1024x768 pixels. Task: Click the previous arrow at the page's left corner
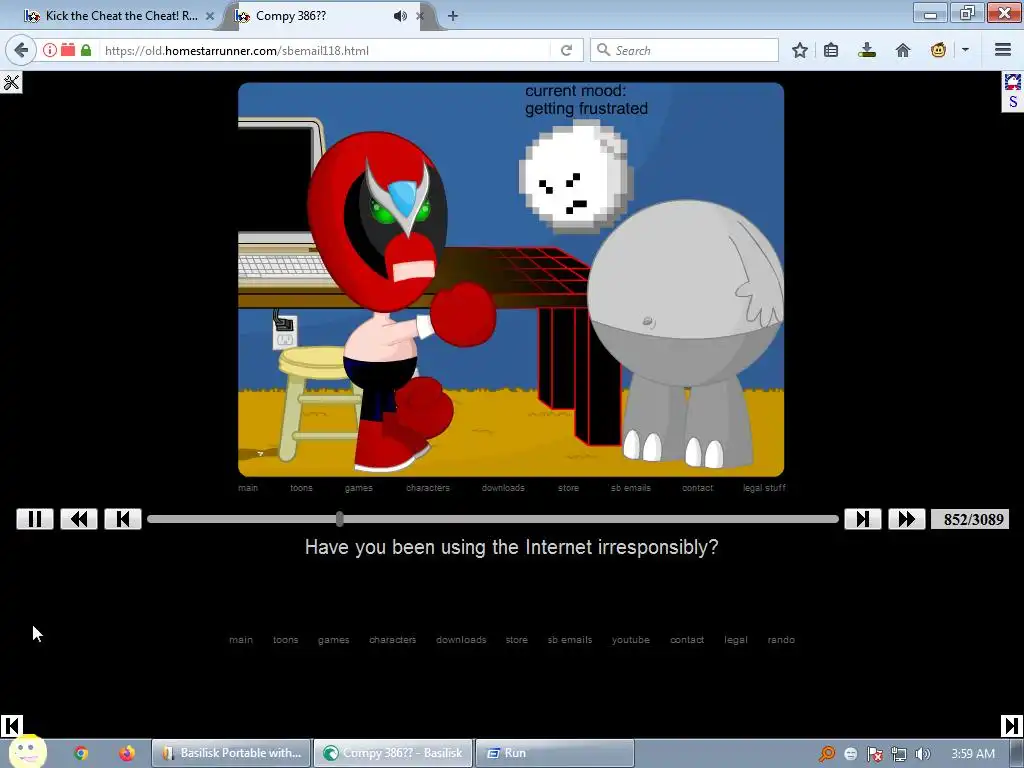(x=11, y=726)
